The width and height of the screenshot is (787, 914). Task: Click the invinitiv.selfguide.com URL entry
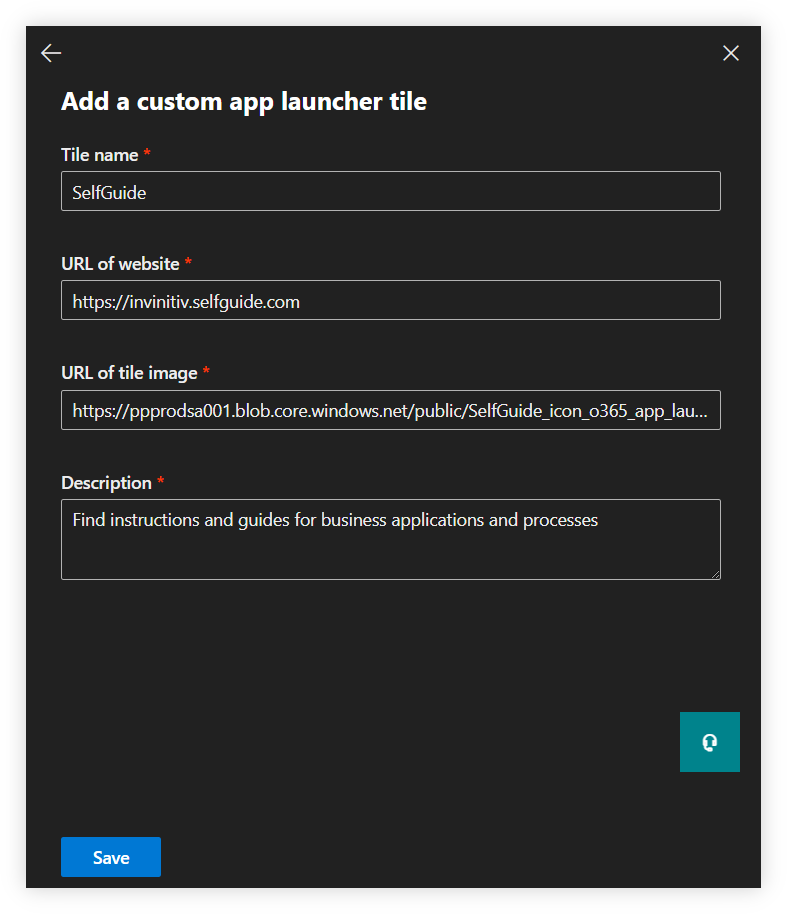click(x=185, y=300)
